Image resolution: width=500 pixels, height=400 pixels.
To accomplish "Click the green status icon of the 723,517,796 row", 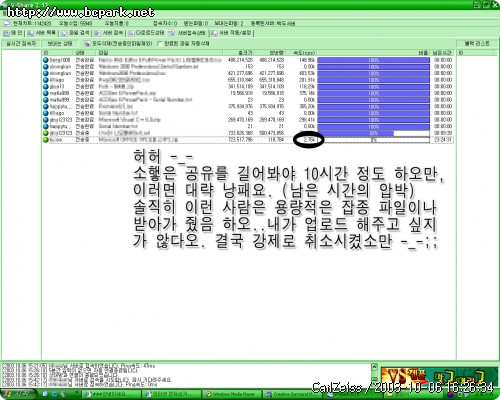I will click(46, 140).
